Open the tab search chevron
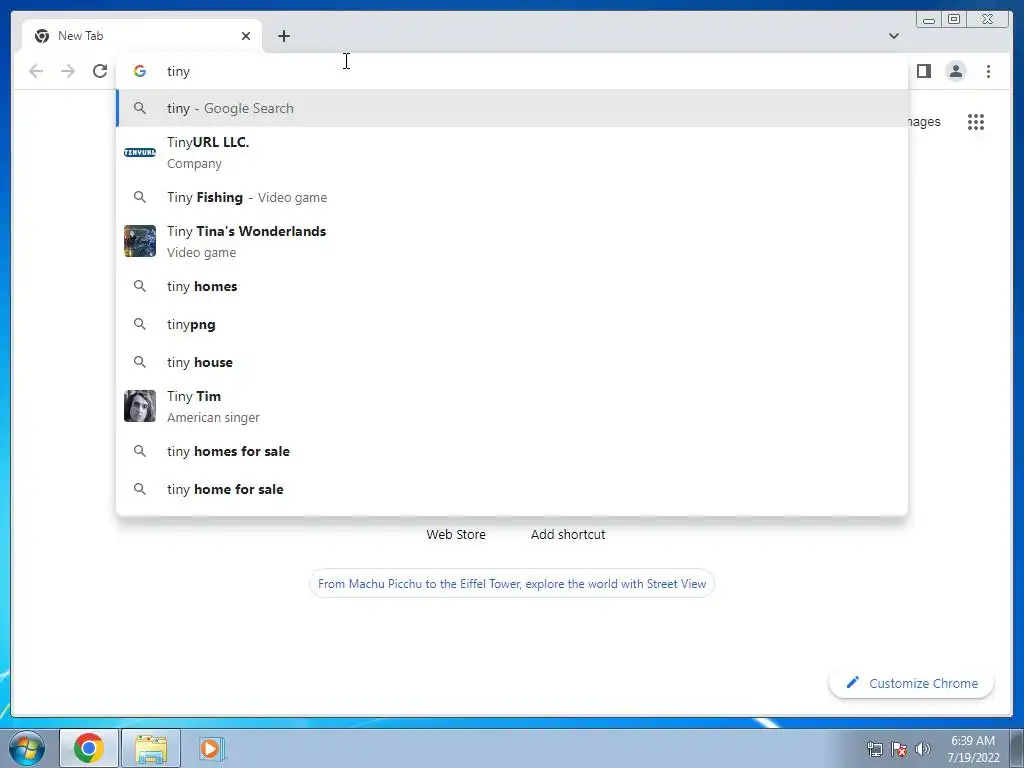The height and width of the screenshot is (768, 1024). 894,36
